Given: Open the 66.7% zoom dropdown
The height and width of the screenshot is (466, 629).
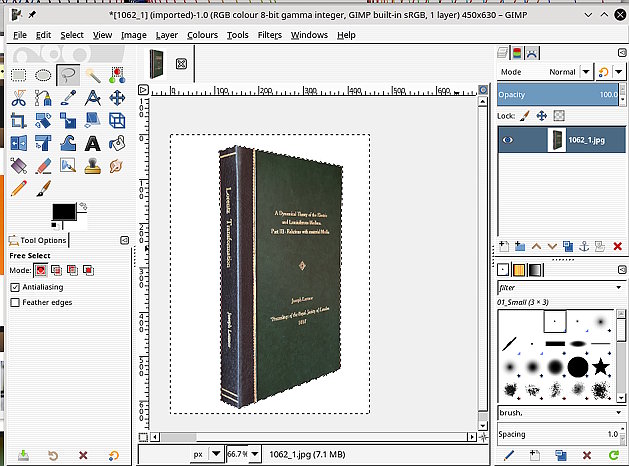Looking at the screenshot, I should point(254,454).
